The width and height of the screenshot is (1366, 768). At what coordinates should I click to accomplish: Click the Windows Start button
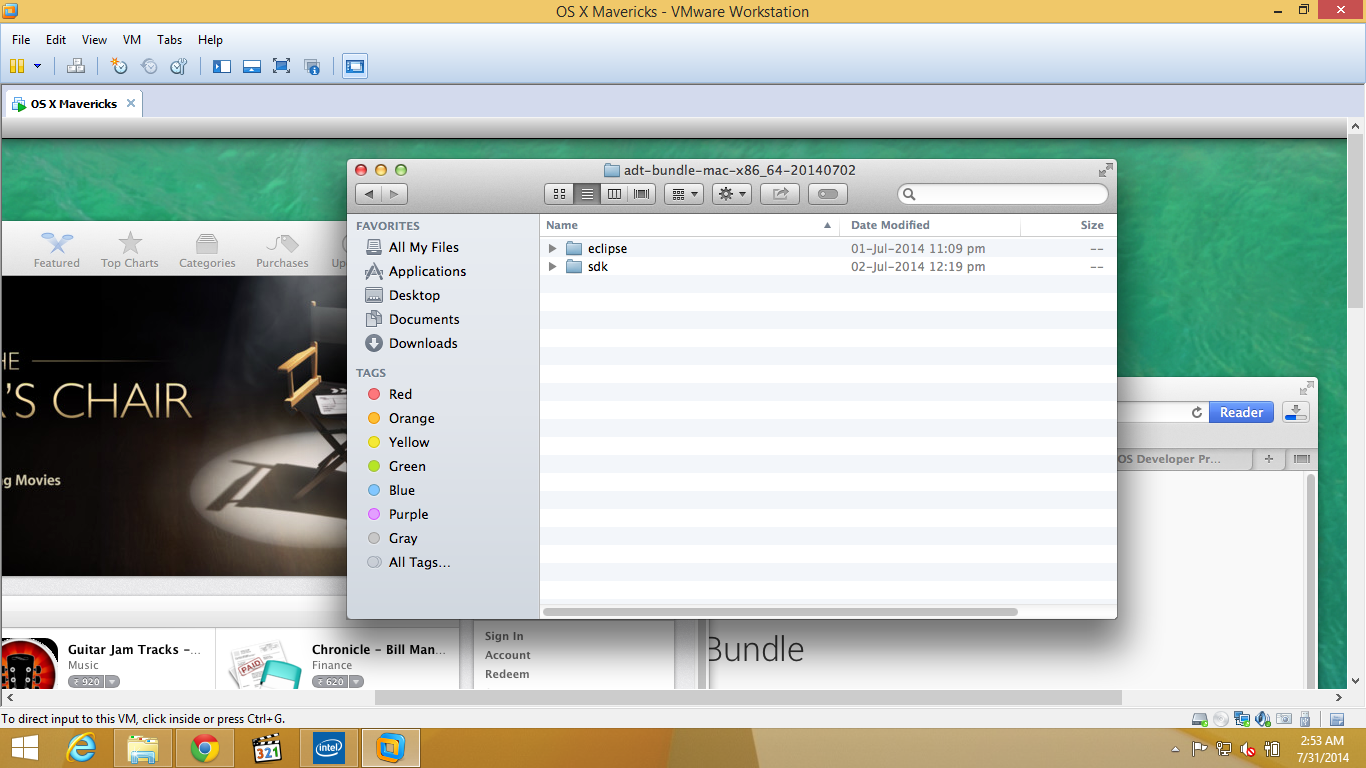(x=24, y=747)
